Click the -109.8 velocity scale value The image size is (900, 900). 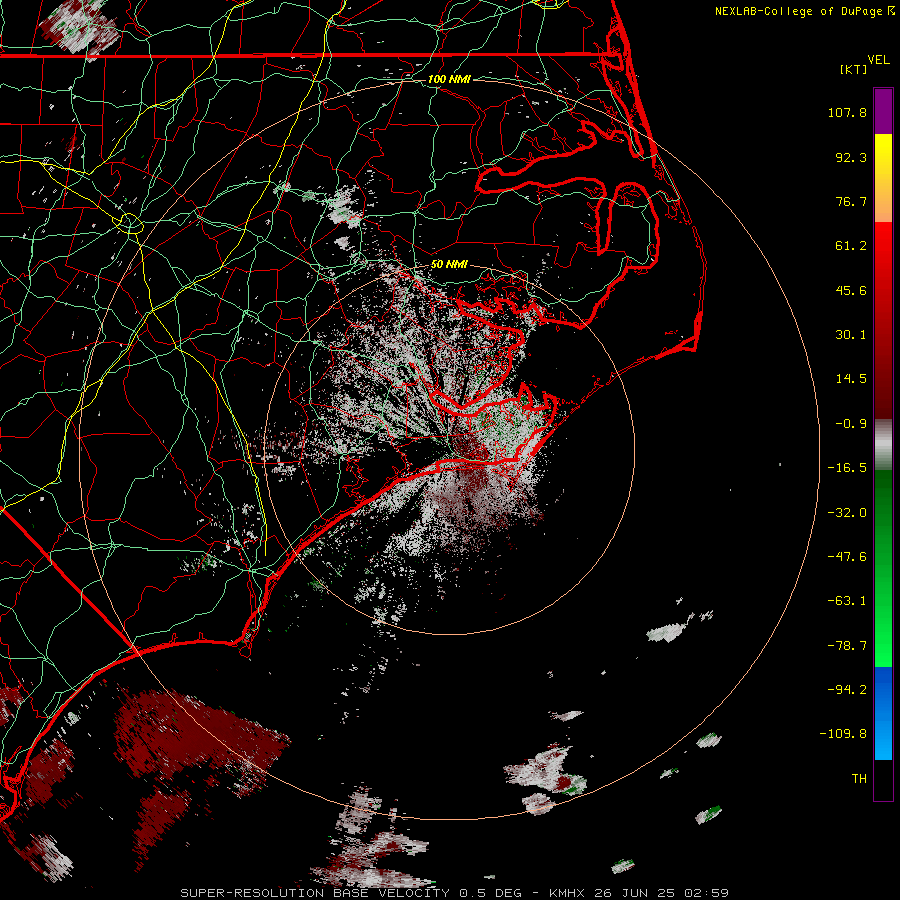tap(843, 734)
